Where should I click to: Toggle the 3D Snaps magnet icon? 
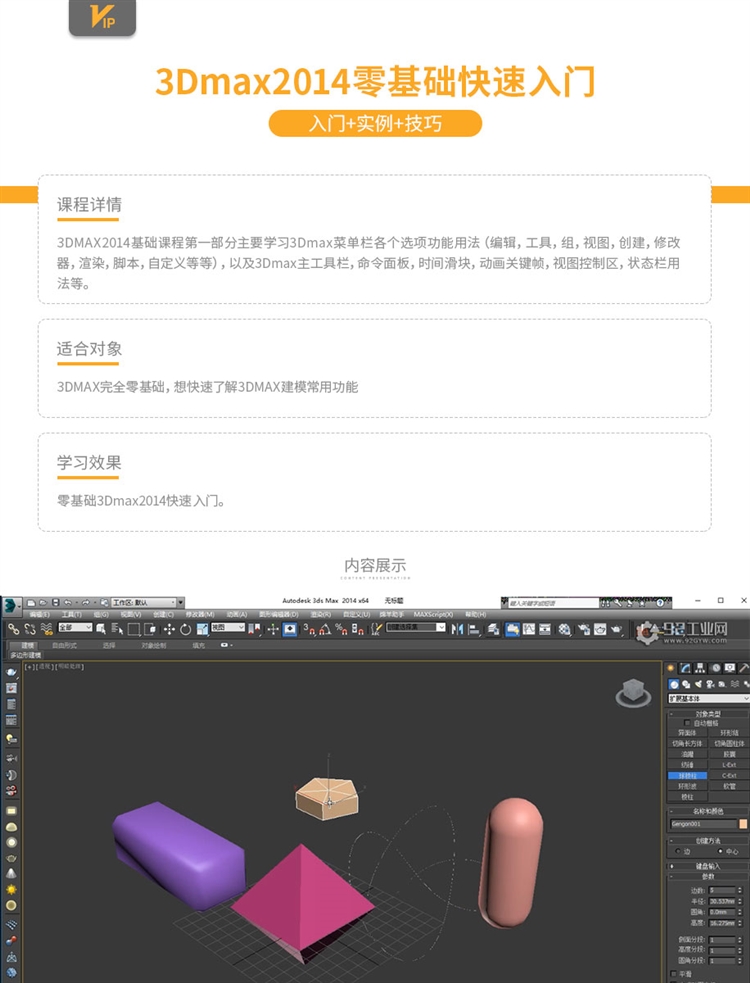(310, 629)
